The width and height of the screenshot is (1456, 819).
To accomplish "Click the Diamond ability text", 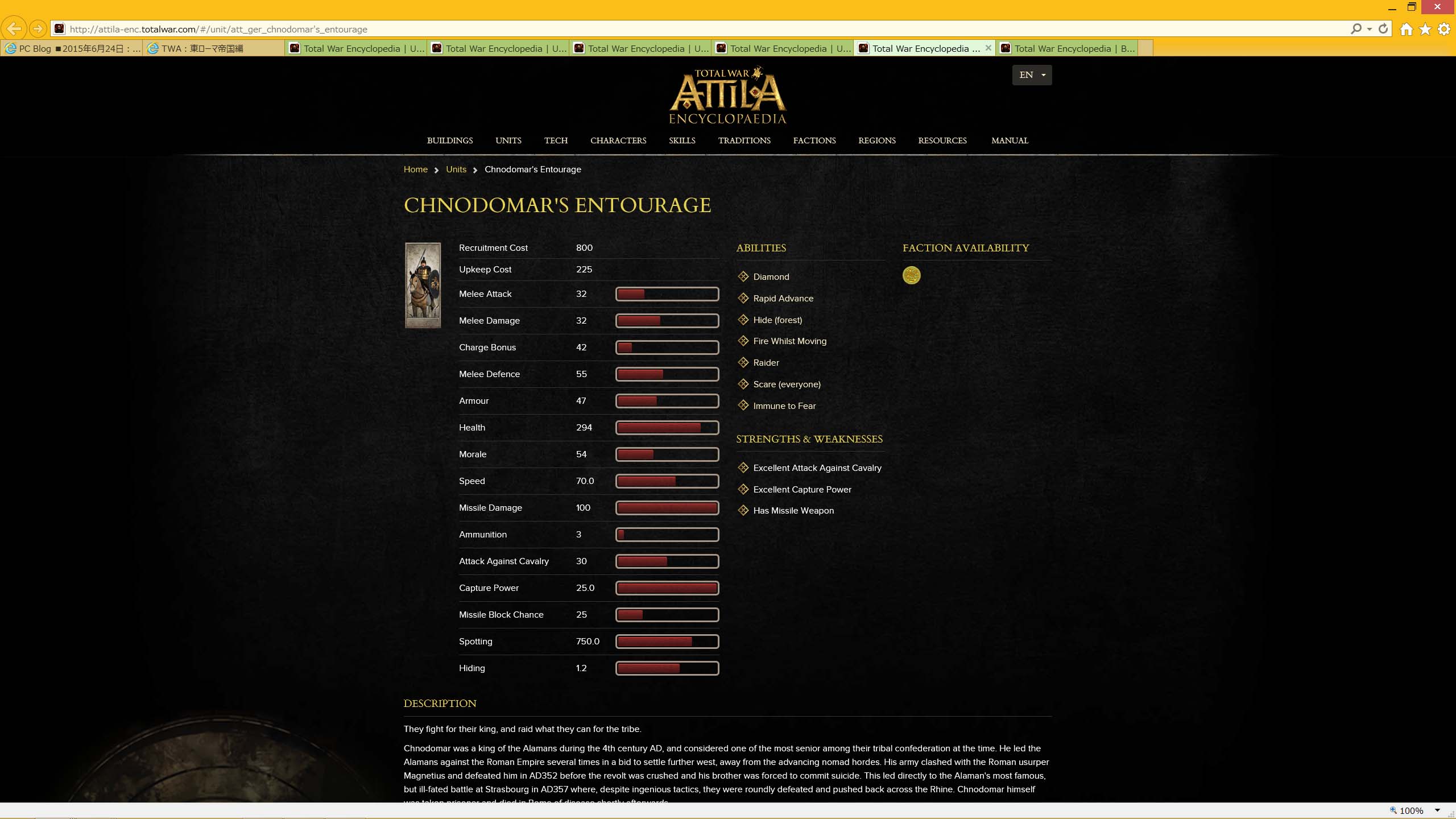I will [771, 277].
